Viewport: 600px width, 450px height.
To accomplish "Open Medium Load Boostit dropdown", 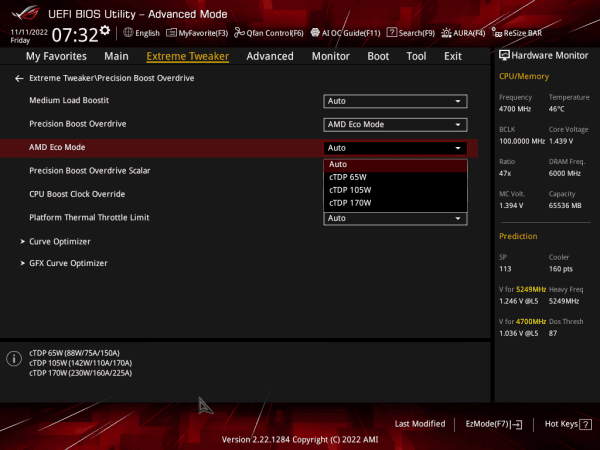I will pos(396,101).
